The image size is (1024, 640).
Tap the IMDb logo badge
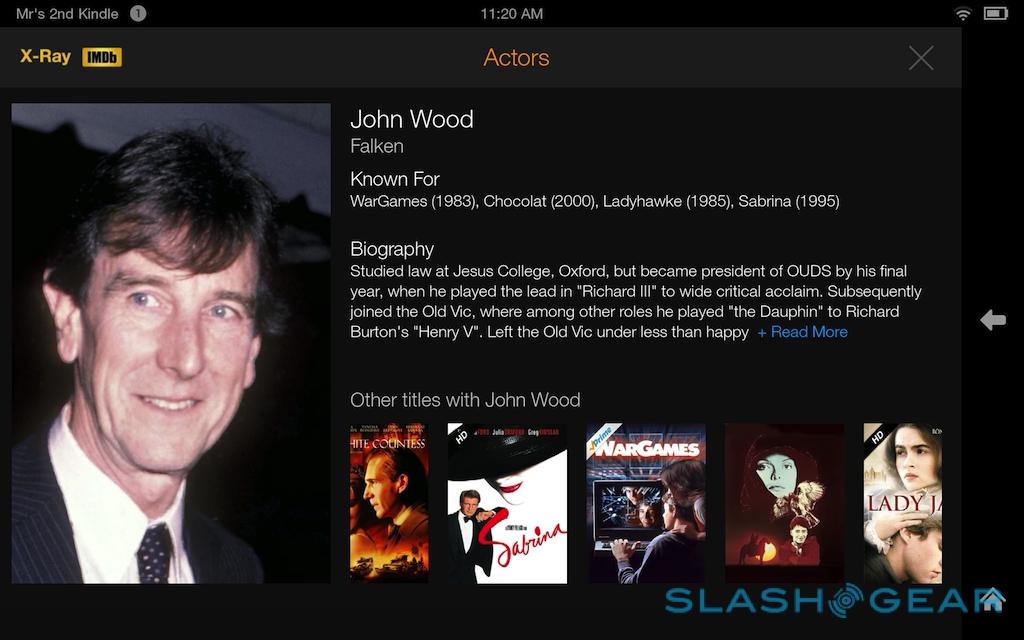point(102,57)
